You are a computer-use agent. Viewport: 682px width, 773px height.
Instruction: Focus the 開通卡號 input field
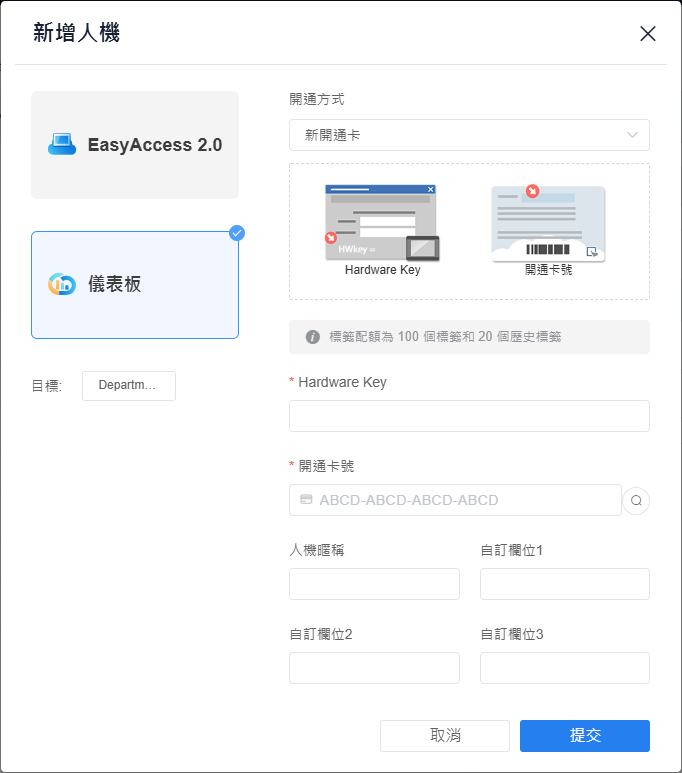[455, 500]
